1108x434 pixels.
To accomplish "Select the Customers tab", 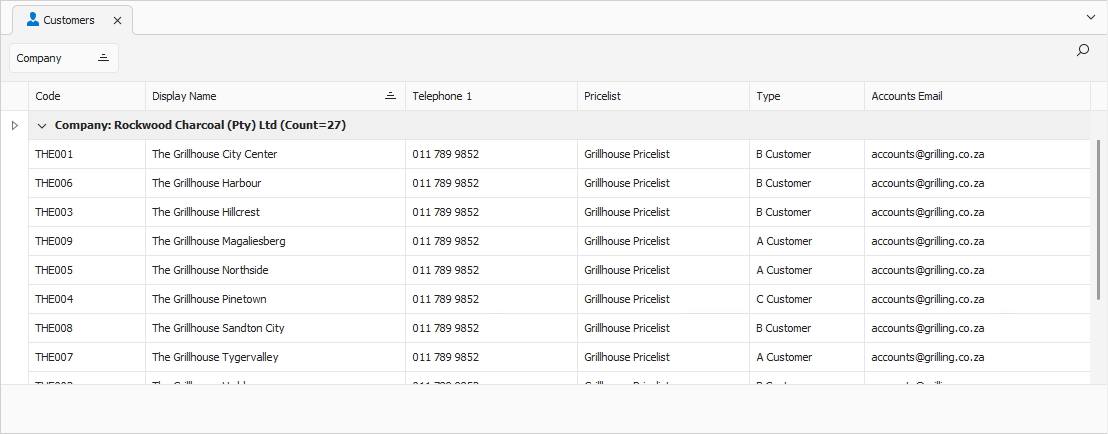I will 69,20.
